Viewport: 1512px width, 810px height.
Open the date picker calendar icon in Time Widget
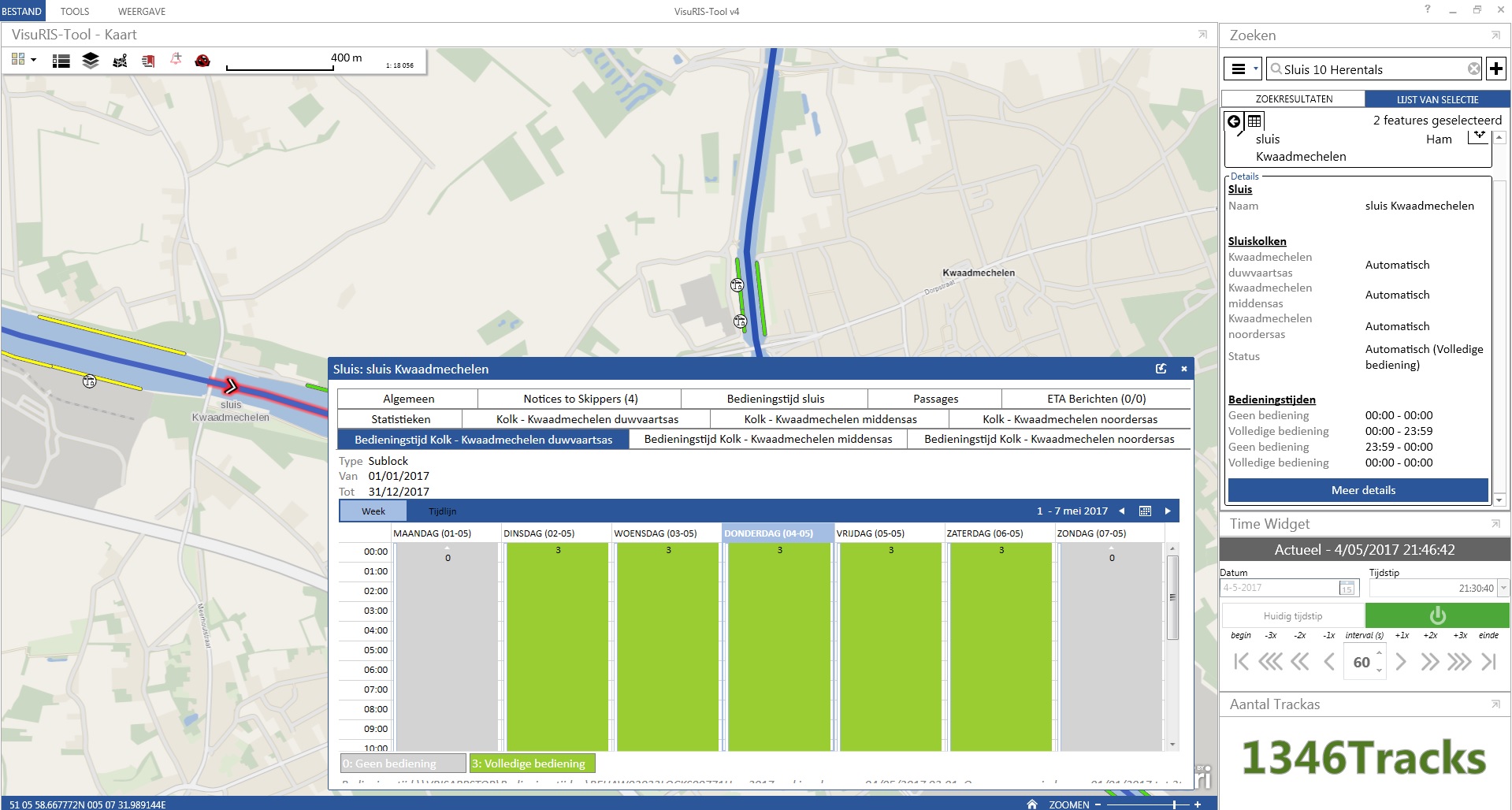1347,588
